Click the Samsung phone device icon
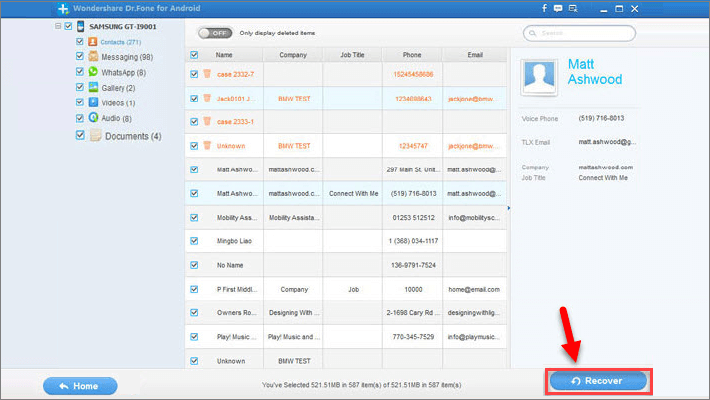The image size is (710, 400). pos(81,26)
